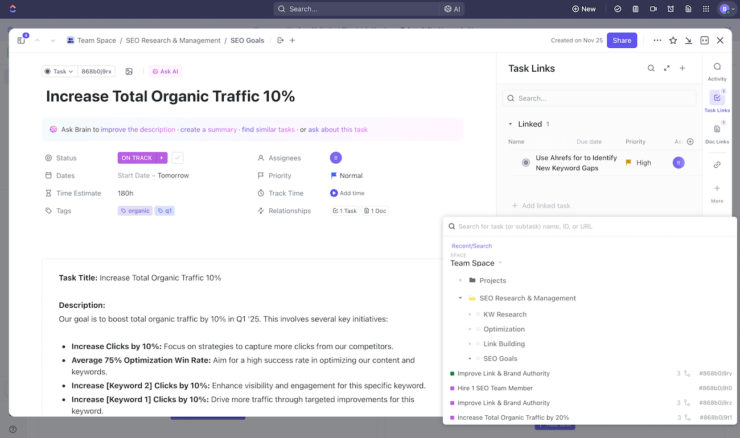Open Doc Links in right sidebar
Viewport: 740px width, 438px height.
tap(717, 130)
